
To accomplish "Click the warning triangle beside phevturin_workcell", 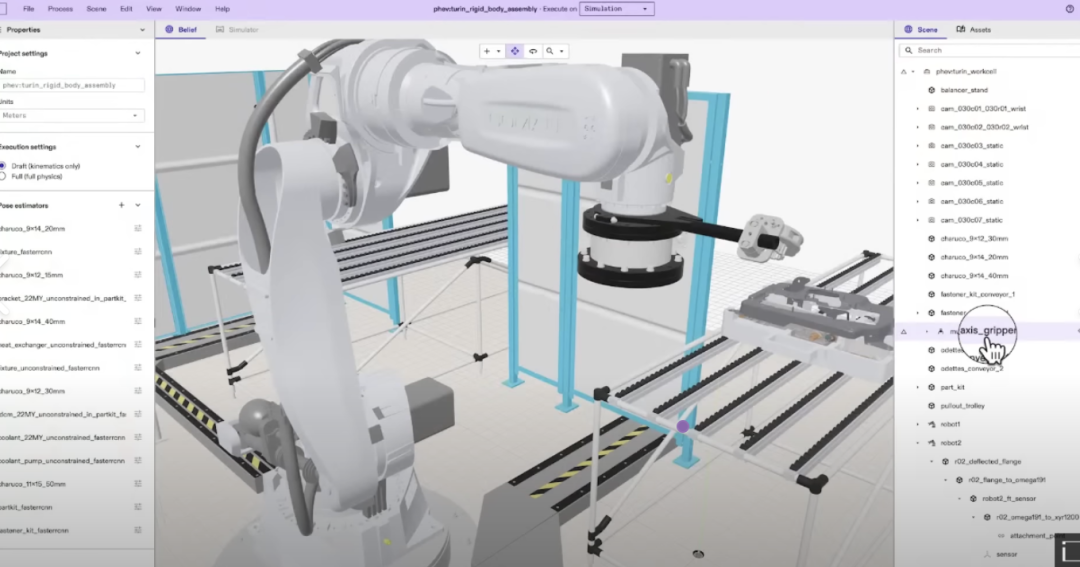I will click(x=904, y=72).
